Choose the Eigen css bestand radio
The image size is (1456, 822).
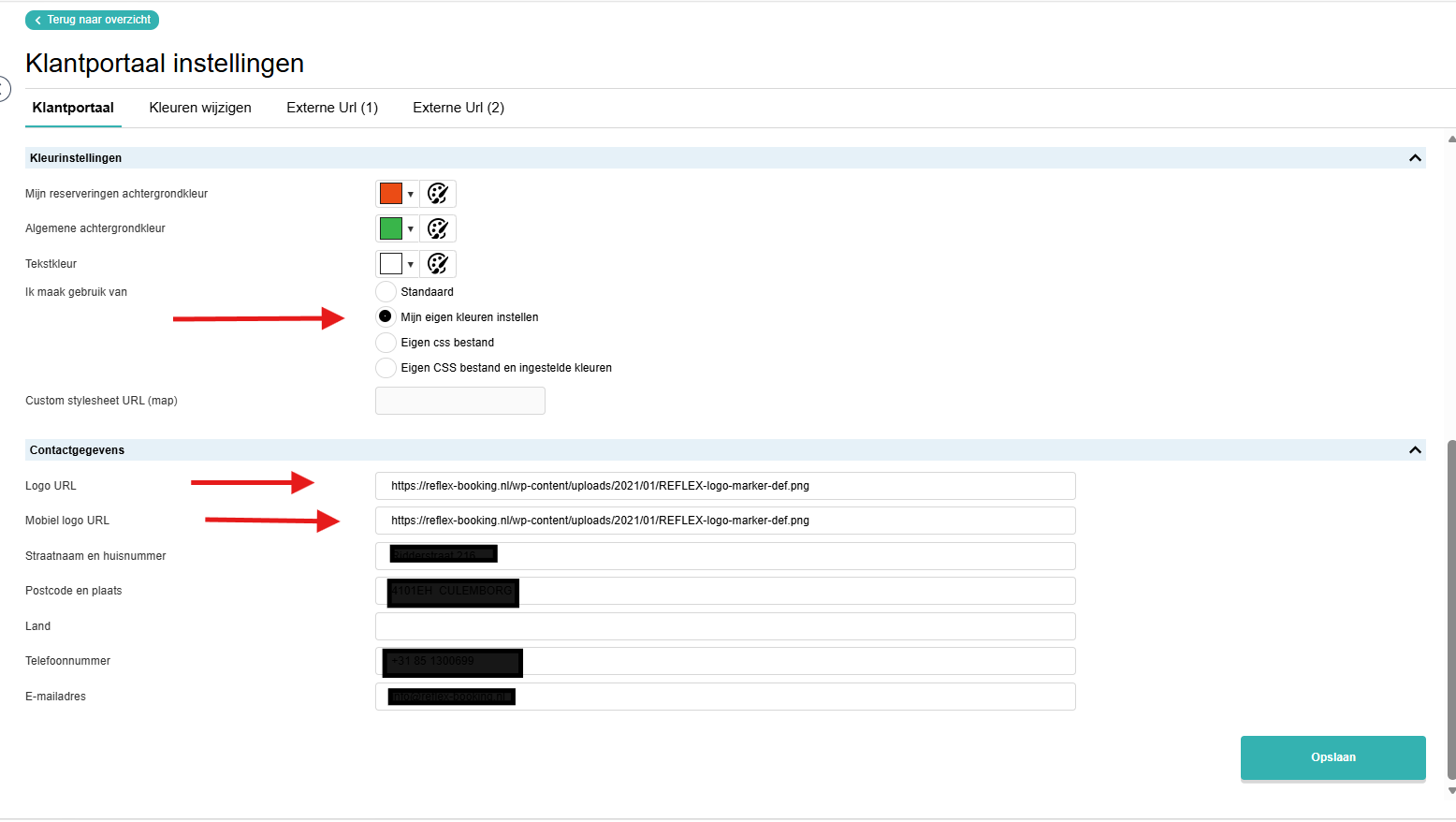tap(386, 342)
